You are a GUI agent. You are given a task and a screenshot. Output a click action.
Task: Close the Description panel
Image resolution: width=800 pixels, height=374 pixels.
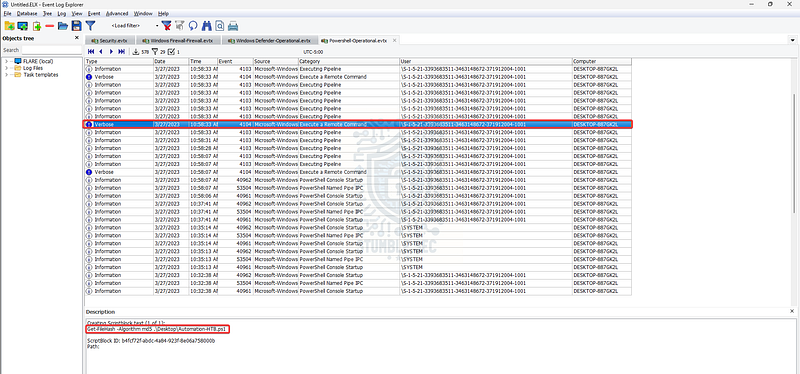792,311
